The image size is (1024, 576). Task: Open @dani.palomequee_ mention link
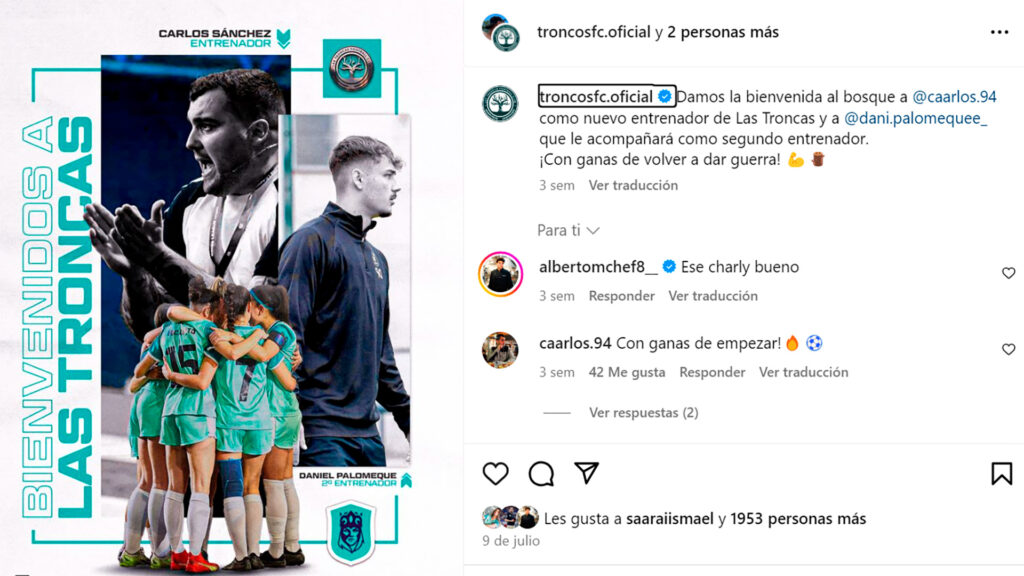pos(916,118)
